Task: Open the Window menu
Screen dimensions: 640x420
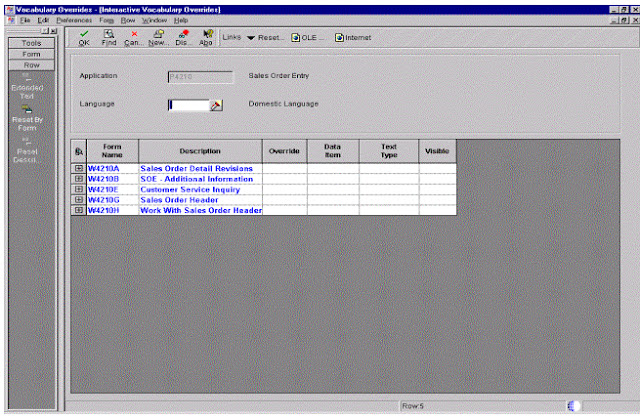Action: click(154, 20)
